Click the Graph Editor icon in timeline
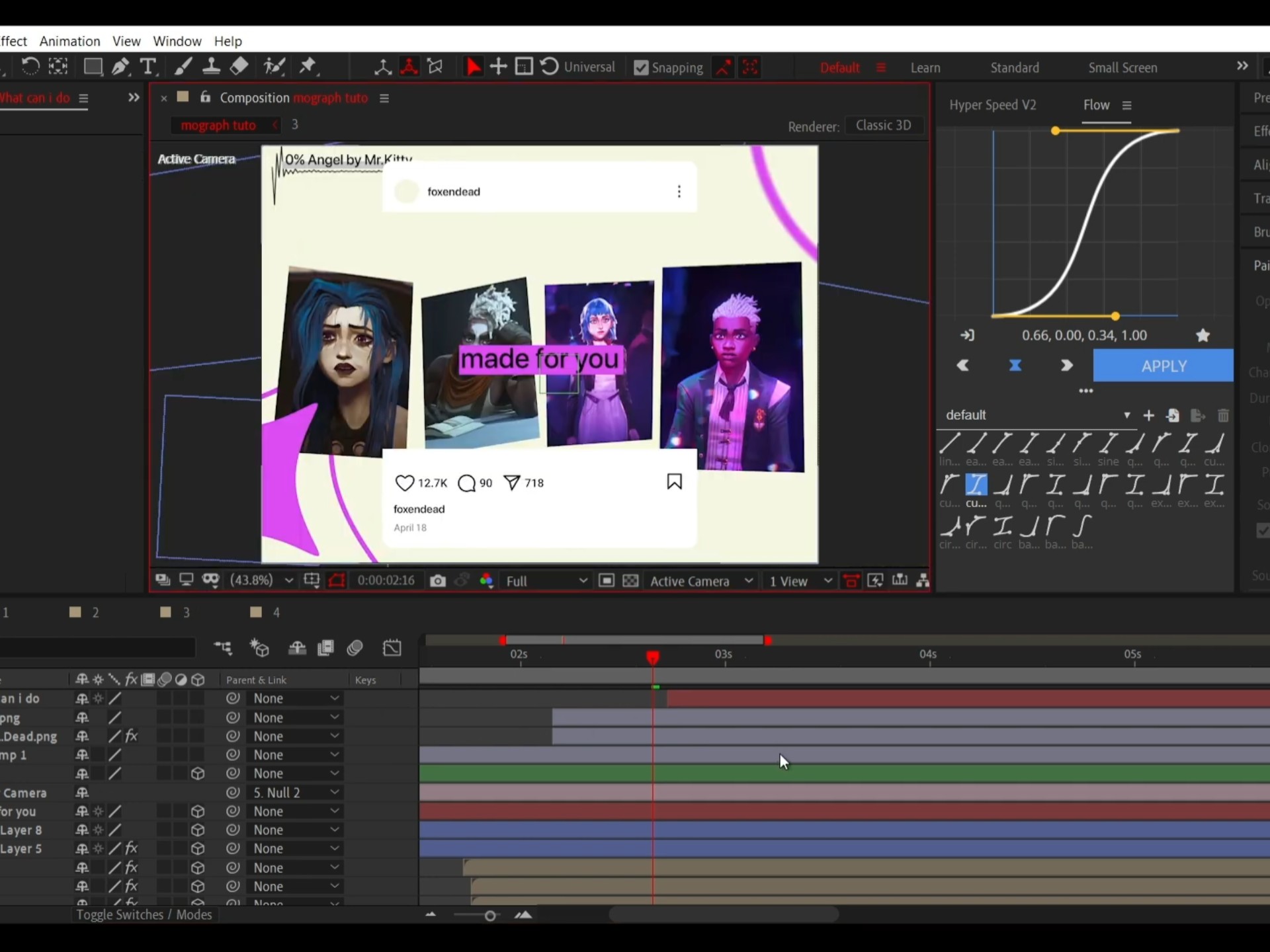Viewport: 1270px width, 952px height. 392,648
